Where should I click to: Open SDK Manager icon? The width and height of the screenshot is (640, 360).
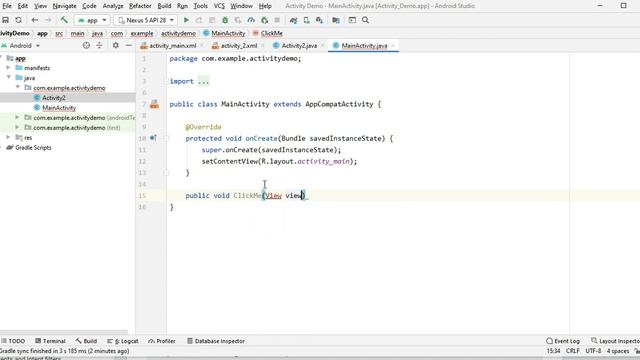click(319, 20)
